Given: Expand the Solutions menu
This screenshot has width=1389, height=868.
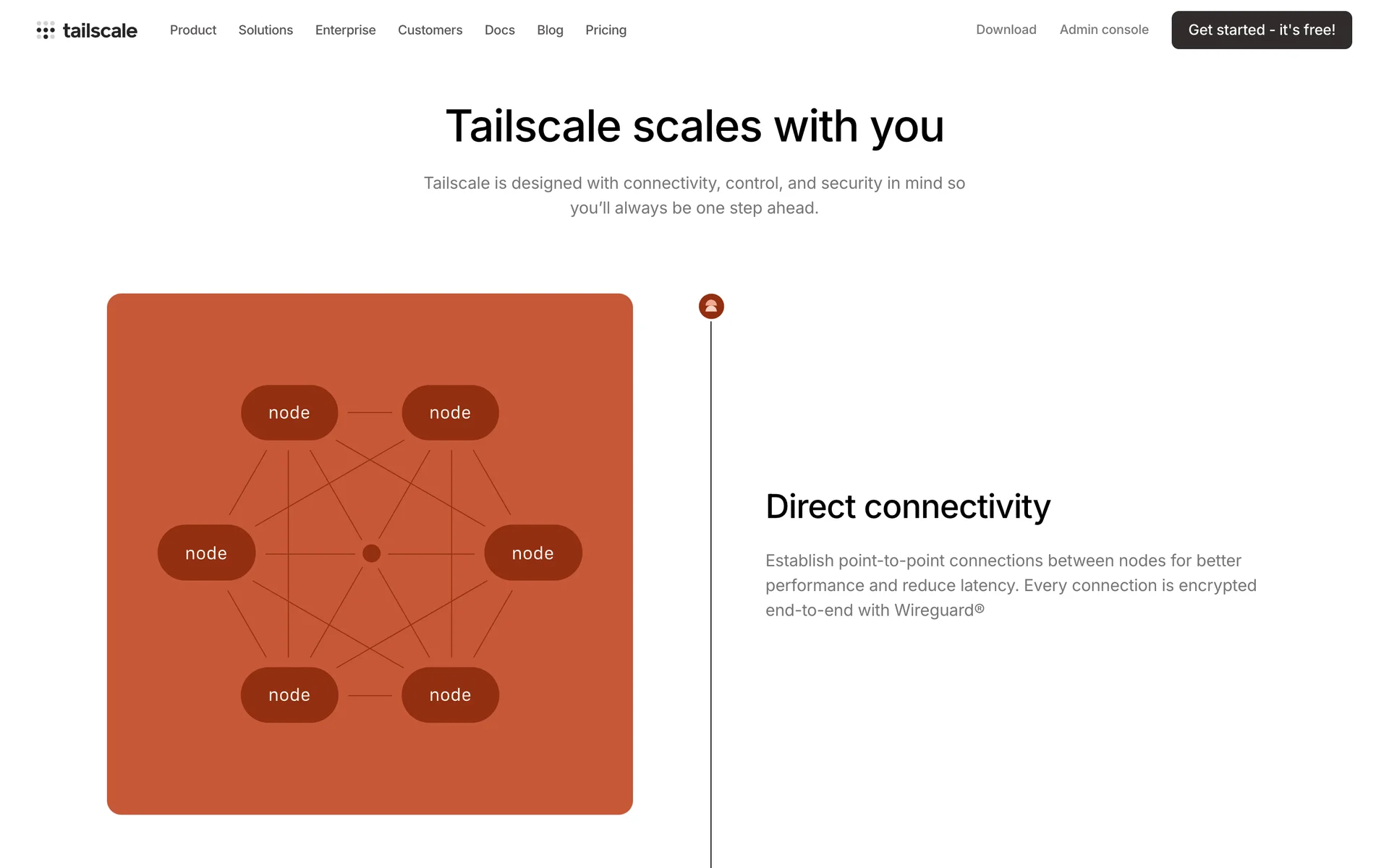Looking at the screenshot, I should [266, 30].
